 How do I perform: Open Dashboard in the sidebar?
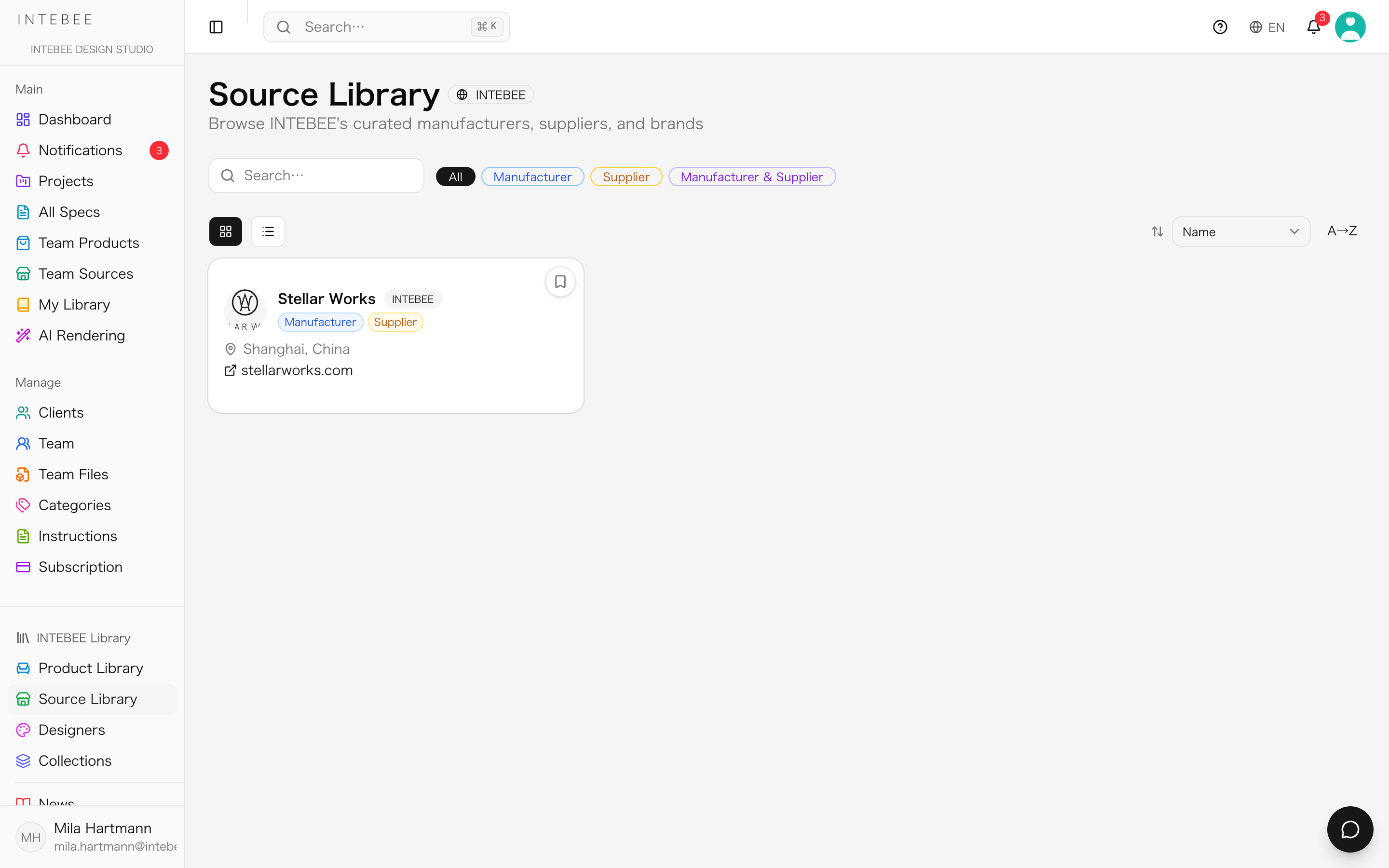coord(92,120)
